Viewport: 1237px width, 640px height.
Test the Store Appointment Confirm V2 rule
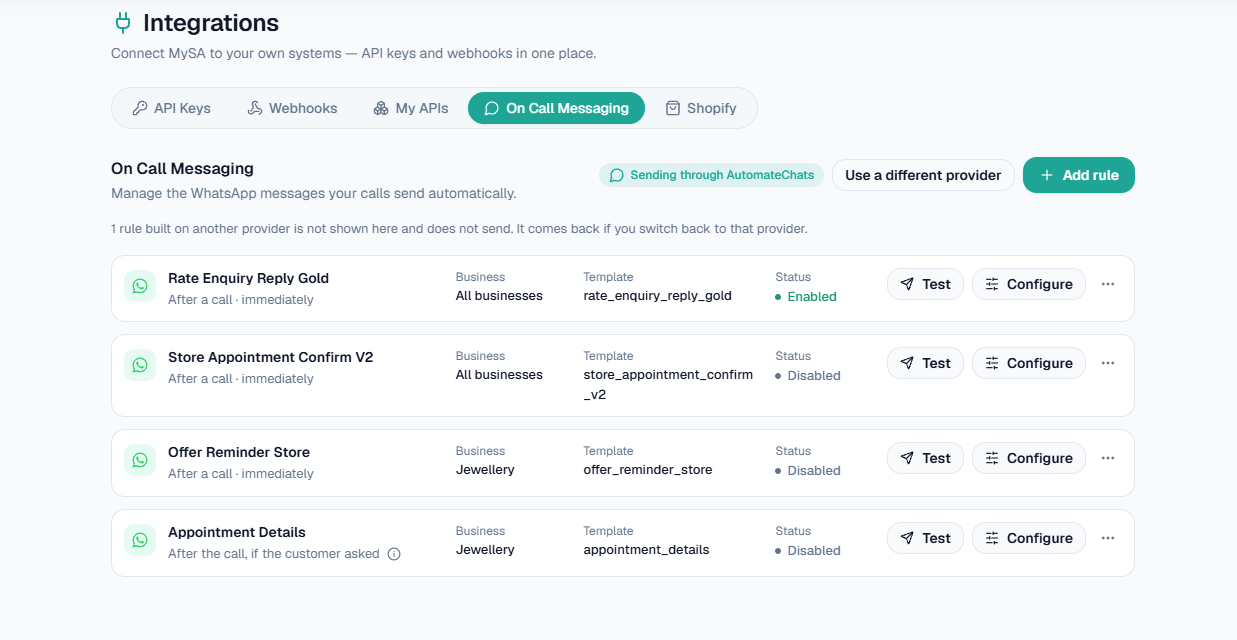coord(925,363)
